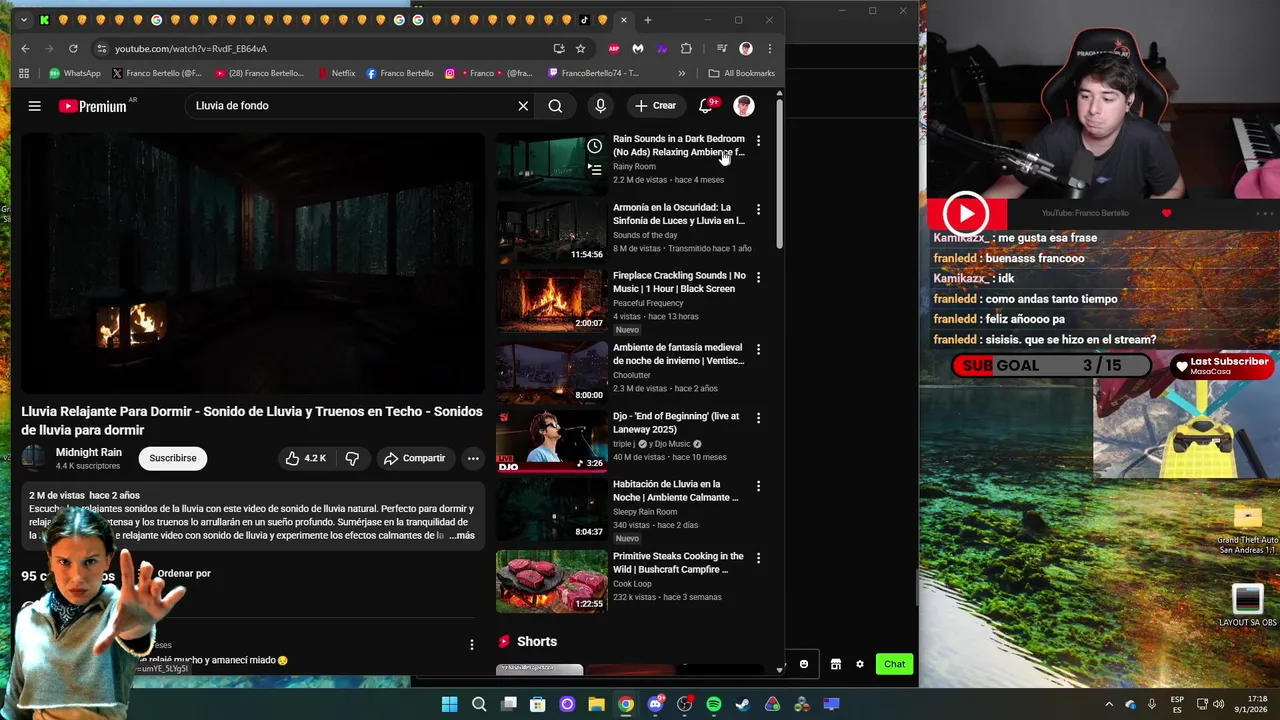Open Midnight Rain channel name
Viewport: 1280px width, 720px height.
click(x=89, y=452)
